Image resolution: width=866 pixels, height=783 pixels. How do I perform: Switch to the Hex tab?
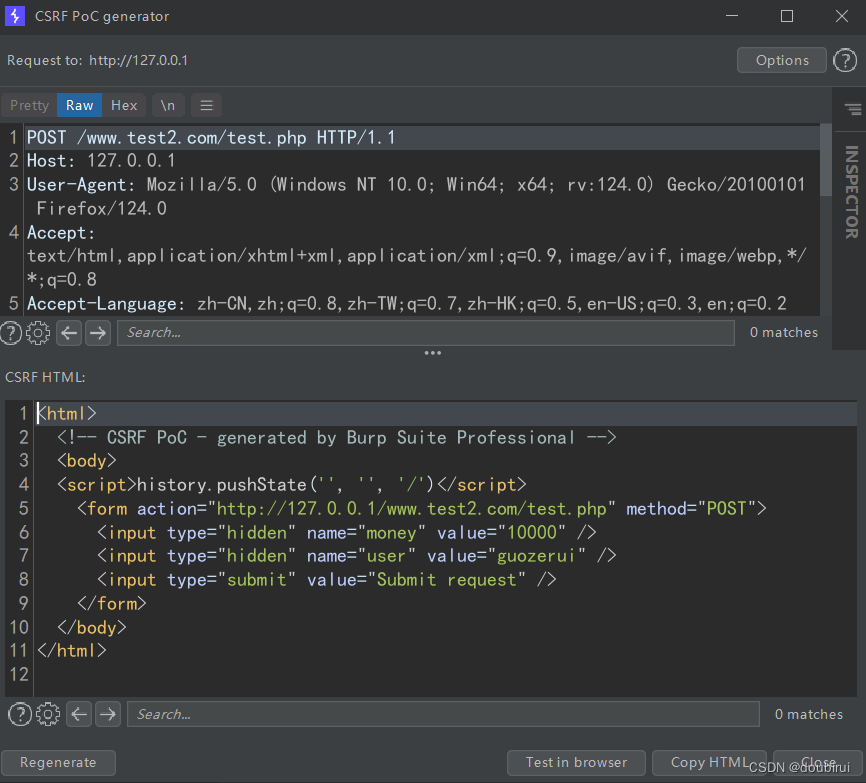click(x=124, y=105)
